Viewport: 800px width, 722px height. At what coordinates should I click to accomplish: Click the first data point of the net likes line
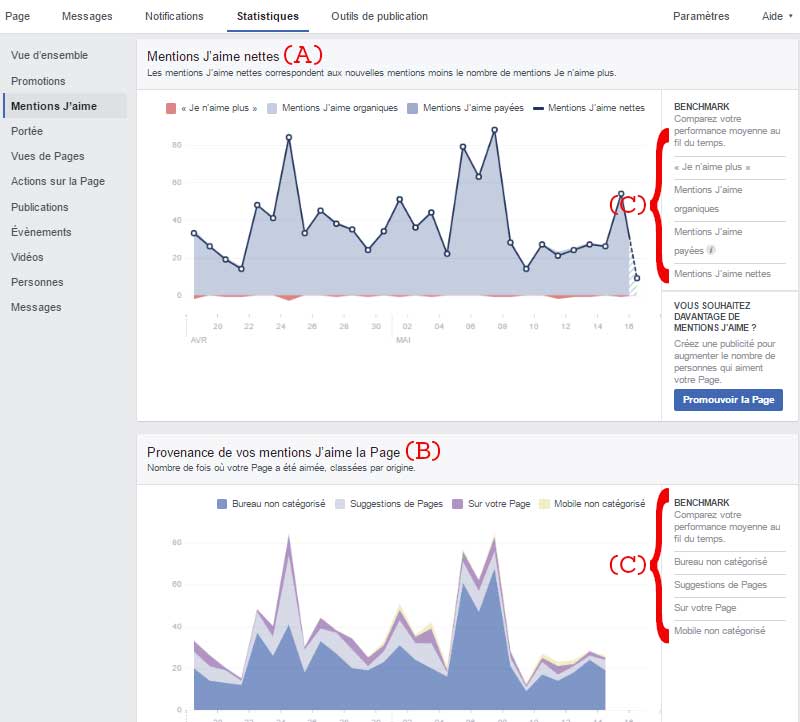point(194,233)
